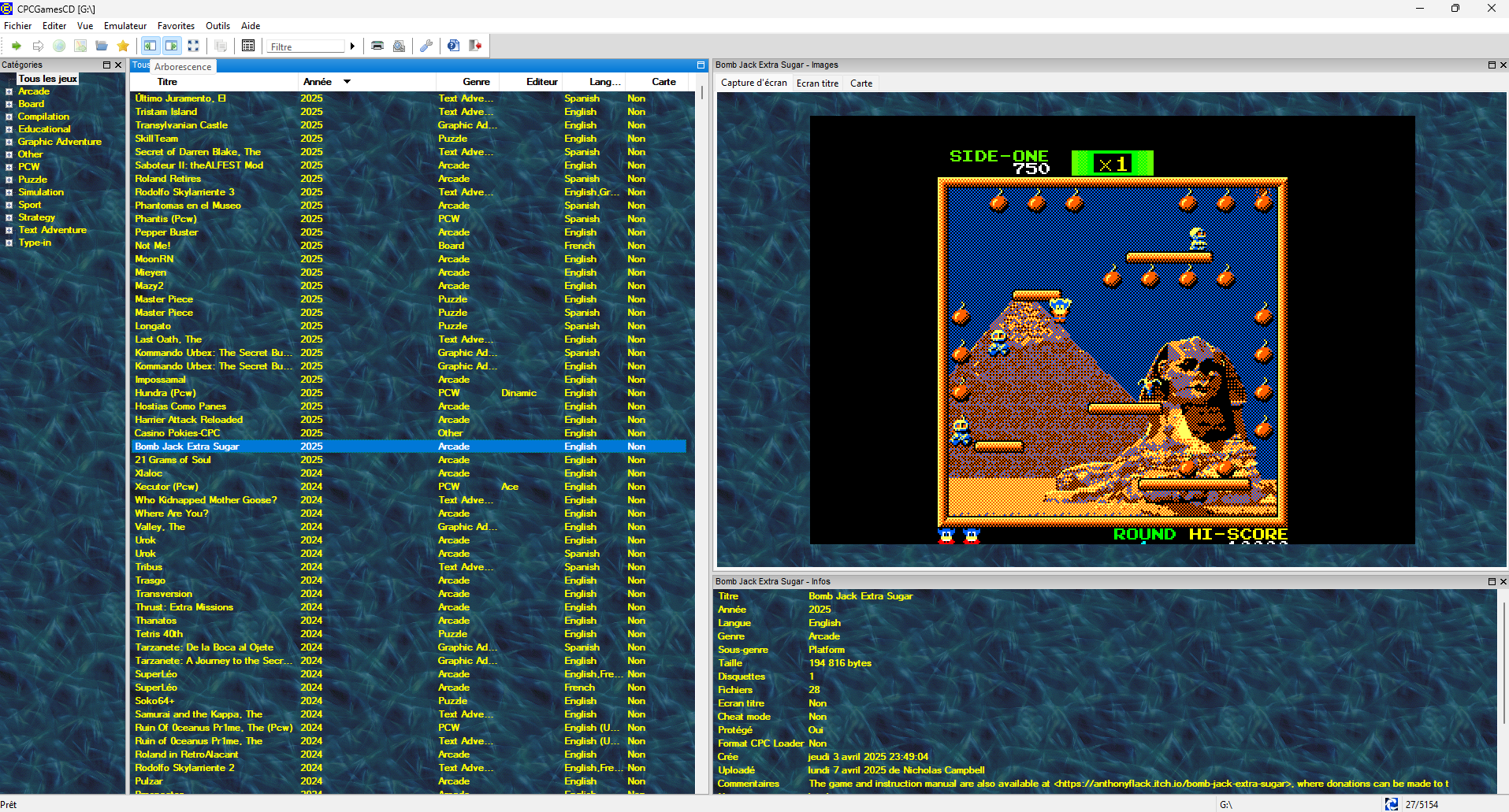Click the status bar refresh icon
The width and height of the screenshot is (1509, 812).
coord(1392,804)
